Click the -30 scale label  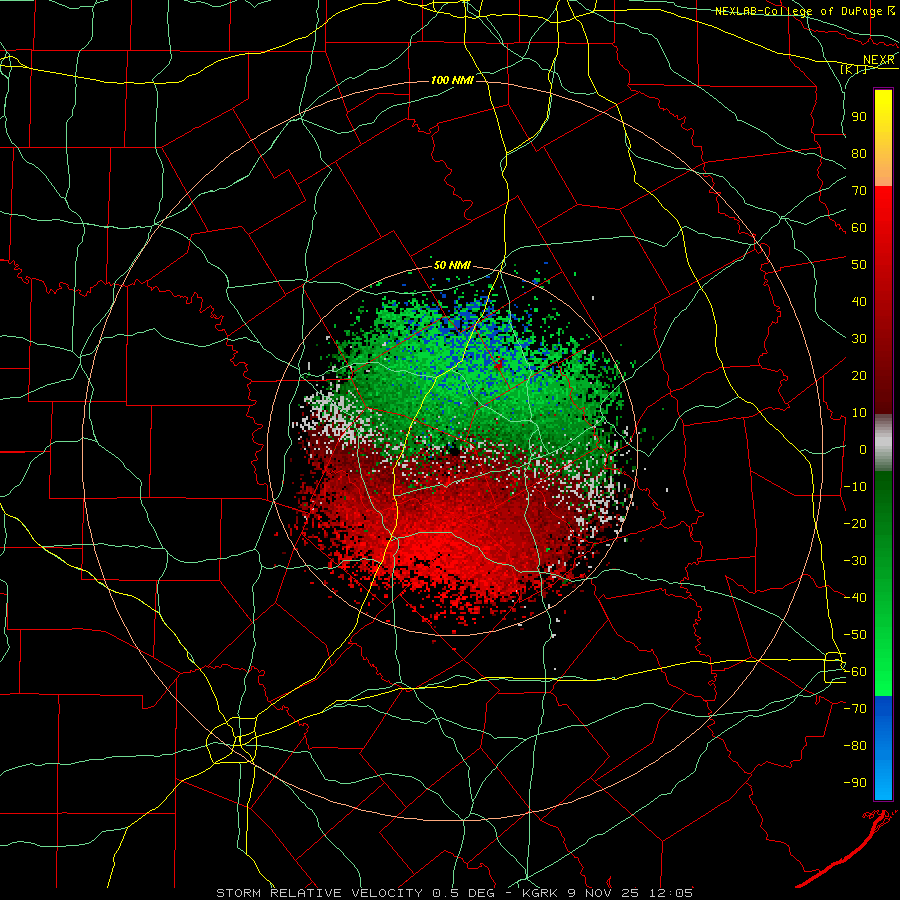coord(855,561)
